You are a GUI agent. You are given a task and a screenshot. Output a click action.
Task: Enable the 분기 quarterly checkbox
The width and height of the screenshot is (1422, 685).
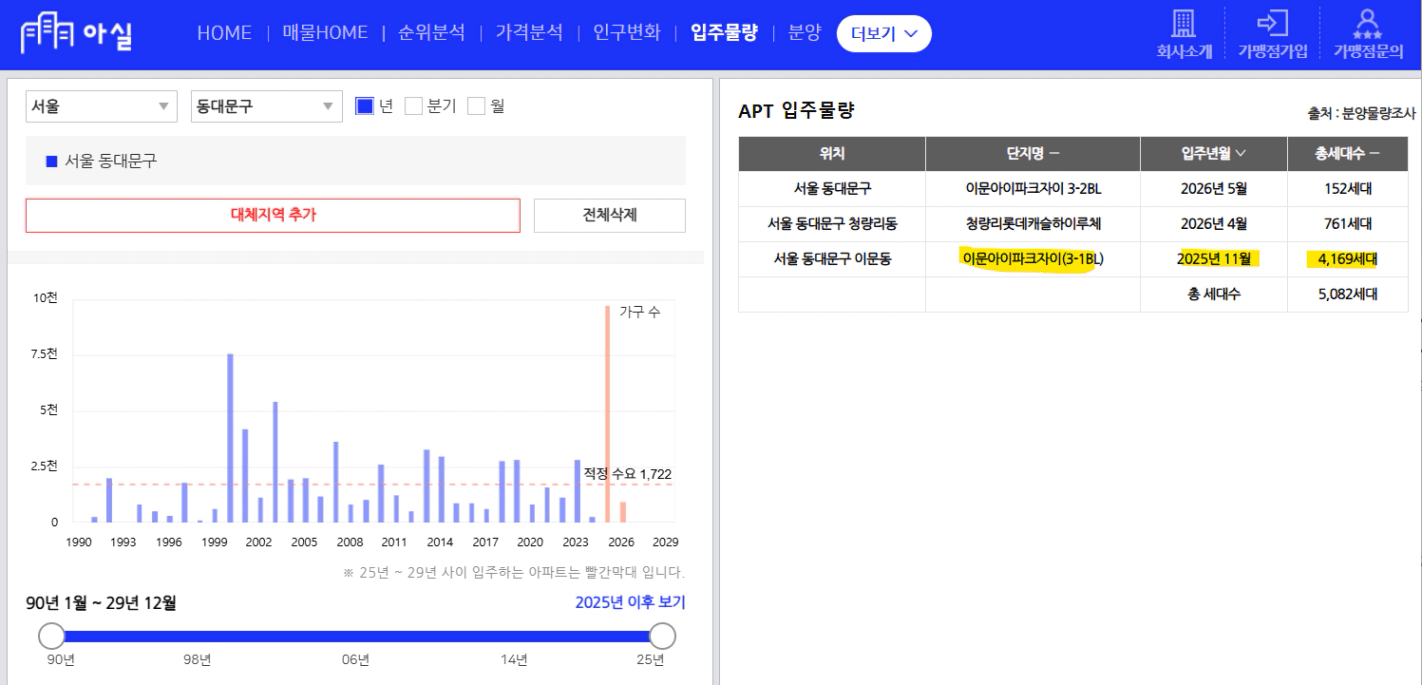coord(413,106)
